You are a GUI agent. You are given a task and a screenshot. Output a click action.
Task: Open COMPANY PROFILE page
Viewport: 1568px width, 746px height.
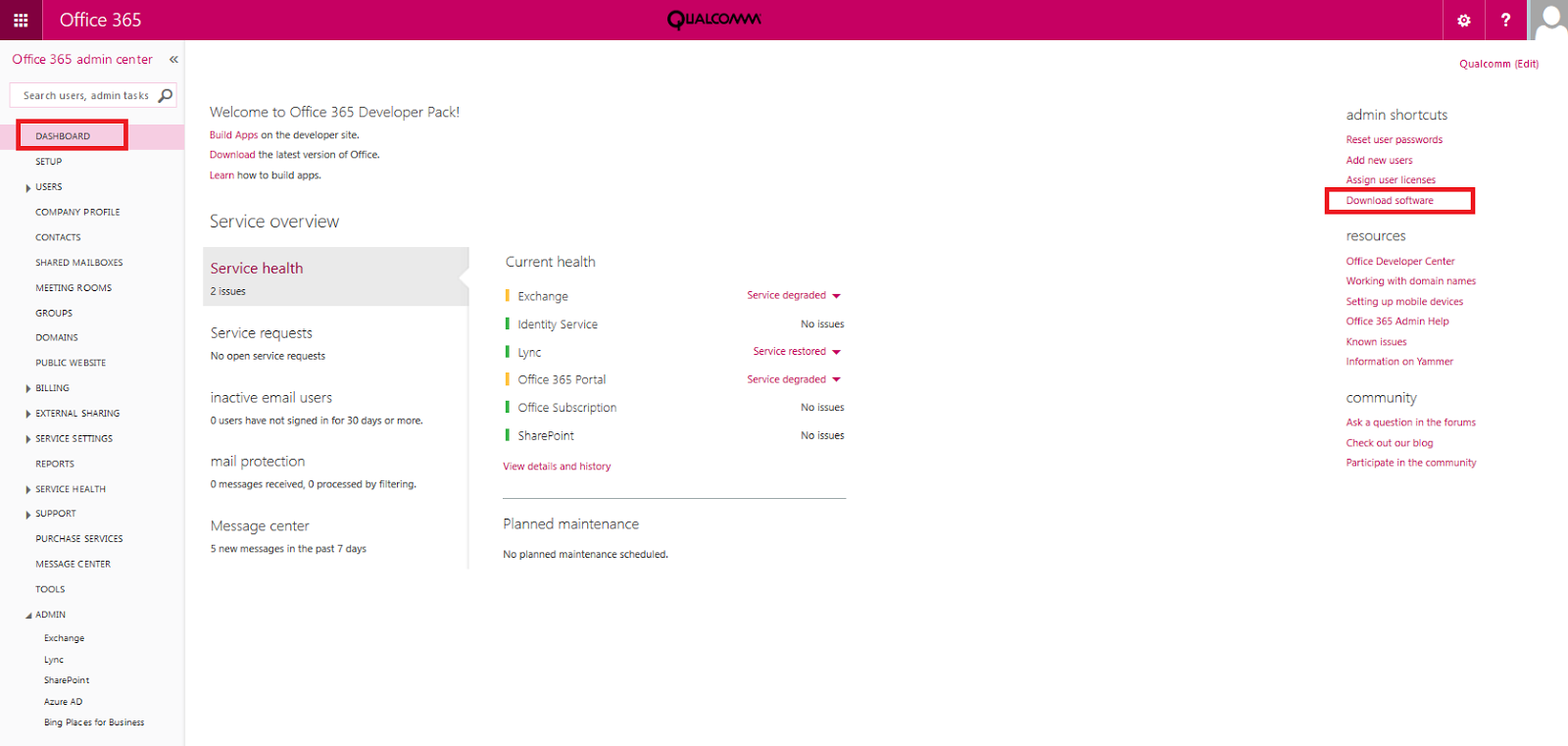tap(78, 212)
